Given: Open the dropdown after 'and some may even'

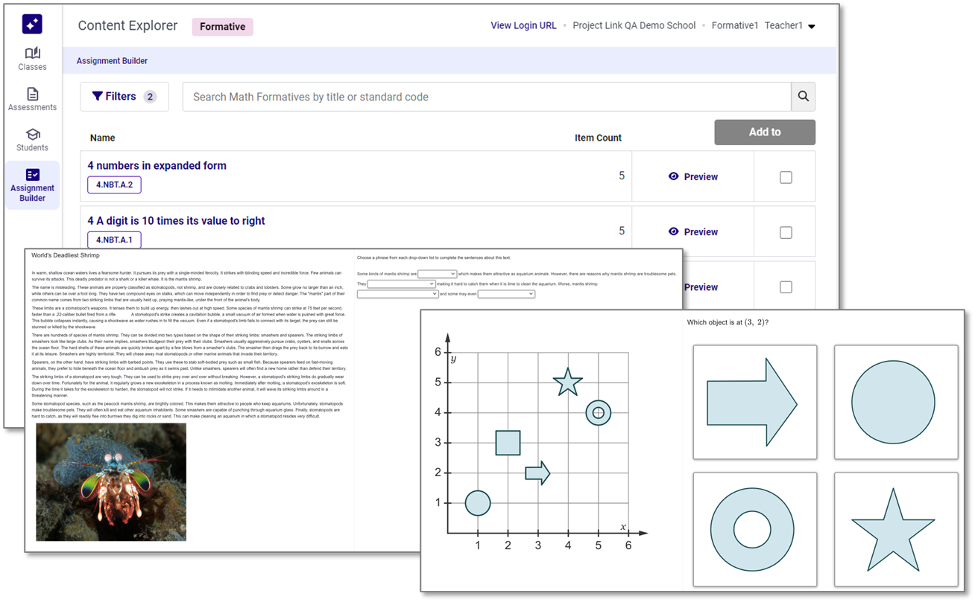Looking at the screenshot, I should (x=506, y=294).
